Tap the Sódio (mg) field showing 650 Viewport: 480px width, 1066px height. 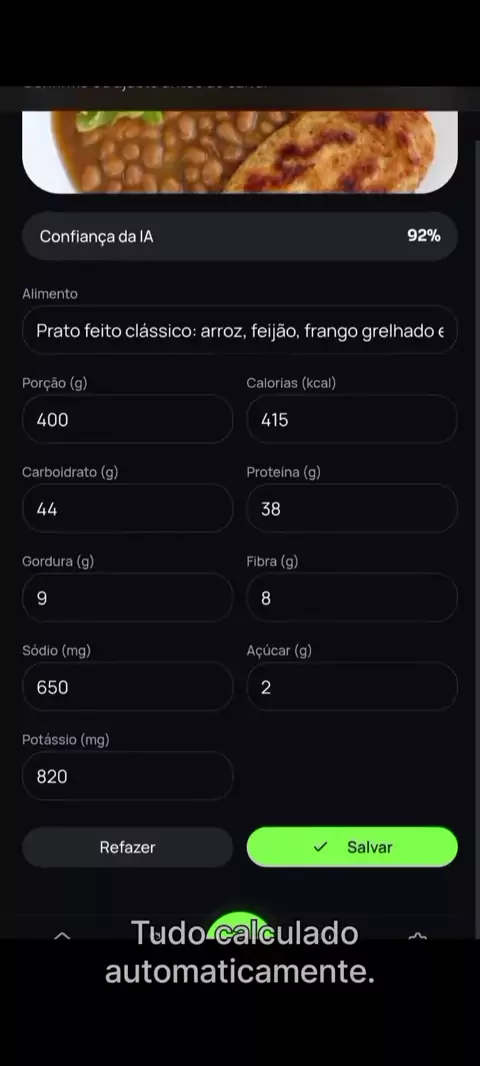[127, 687]
